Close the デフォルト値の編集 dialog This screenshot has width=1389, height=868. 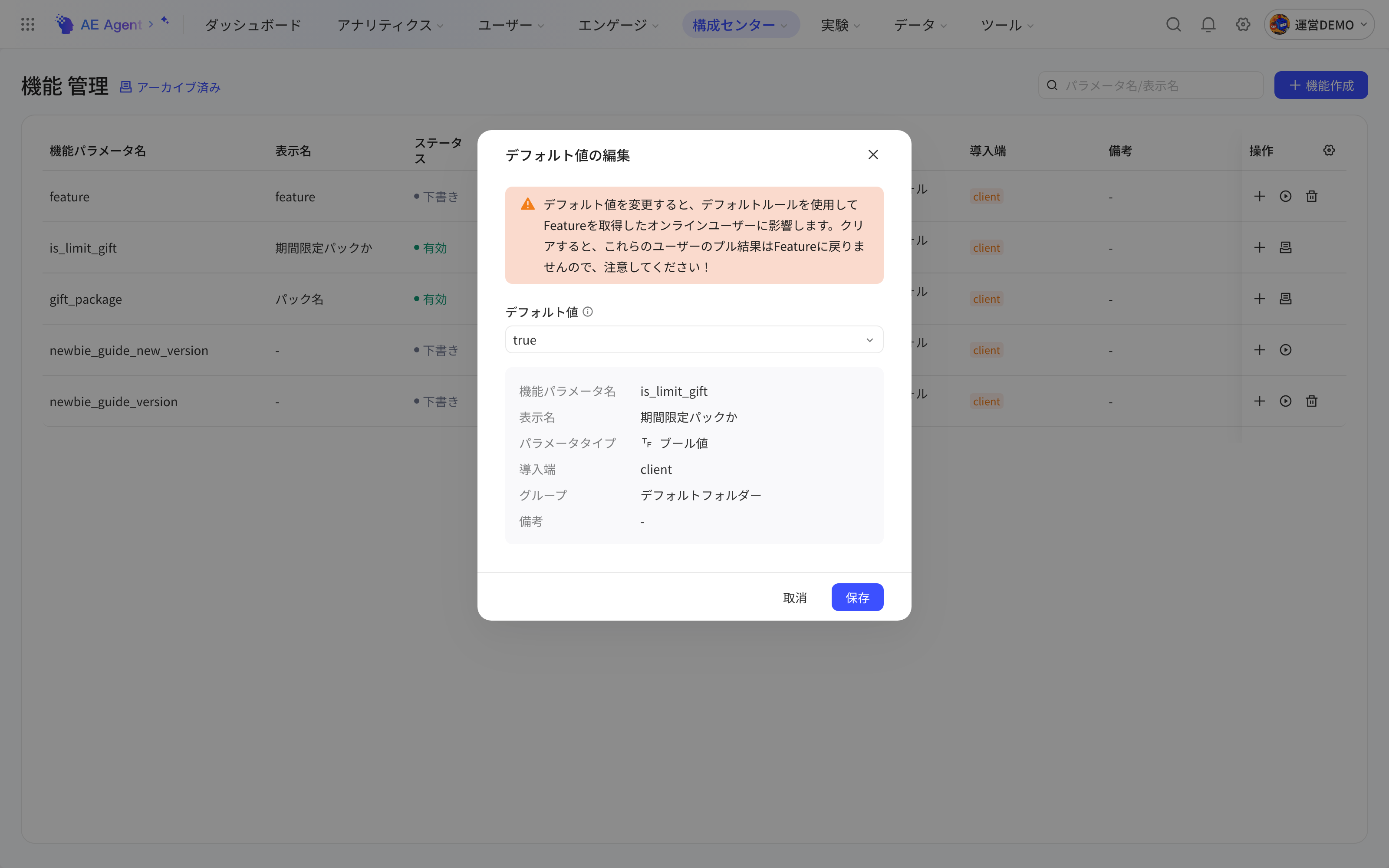[873, 155]
